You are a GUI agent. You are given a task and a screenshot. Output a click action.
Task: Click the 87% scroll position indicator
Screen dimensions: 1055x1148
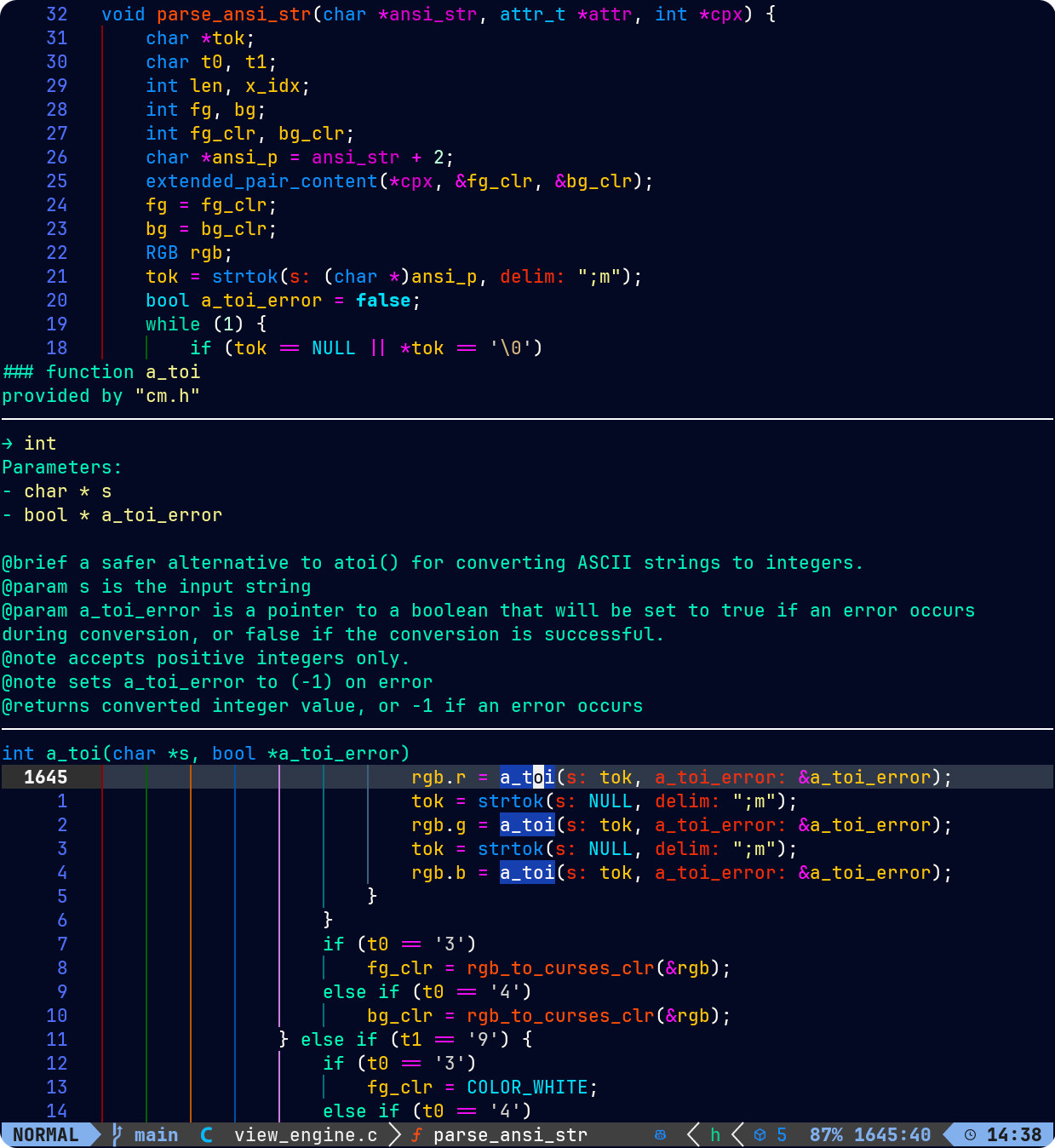[x=826, y=1135]
